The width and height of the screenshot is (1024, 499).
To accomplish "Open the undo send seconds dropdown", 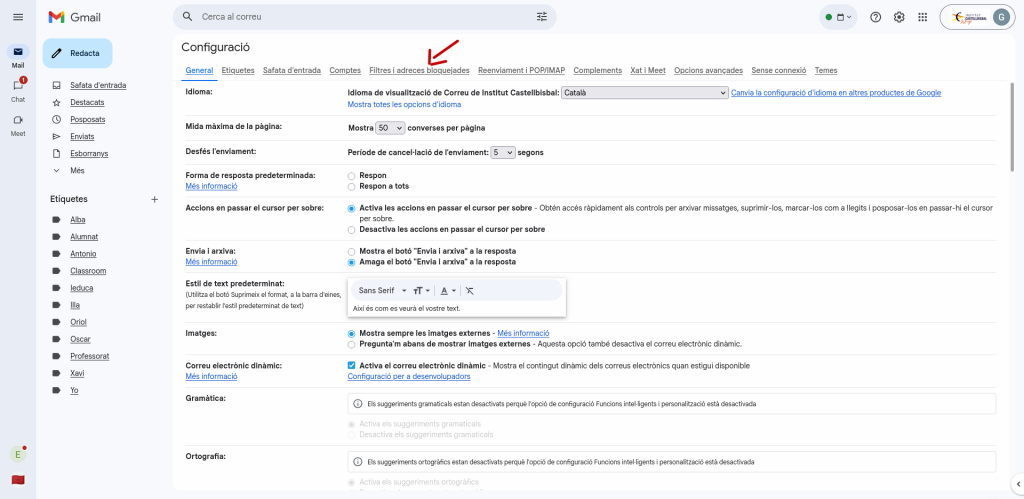I will point(503,152).
